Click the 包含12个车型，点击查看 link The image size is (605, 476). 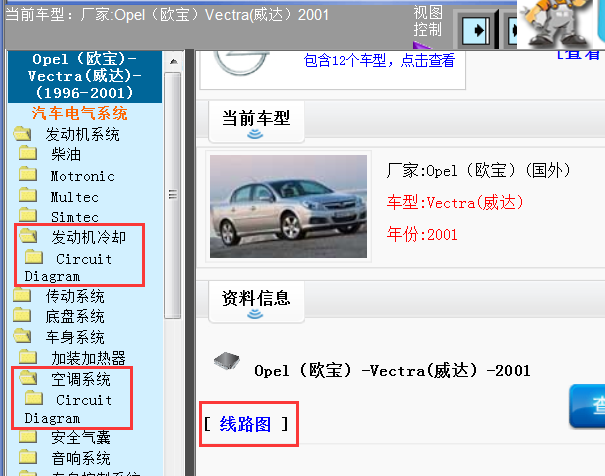[x=379, y=61]
